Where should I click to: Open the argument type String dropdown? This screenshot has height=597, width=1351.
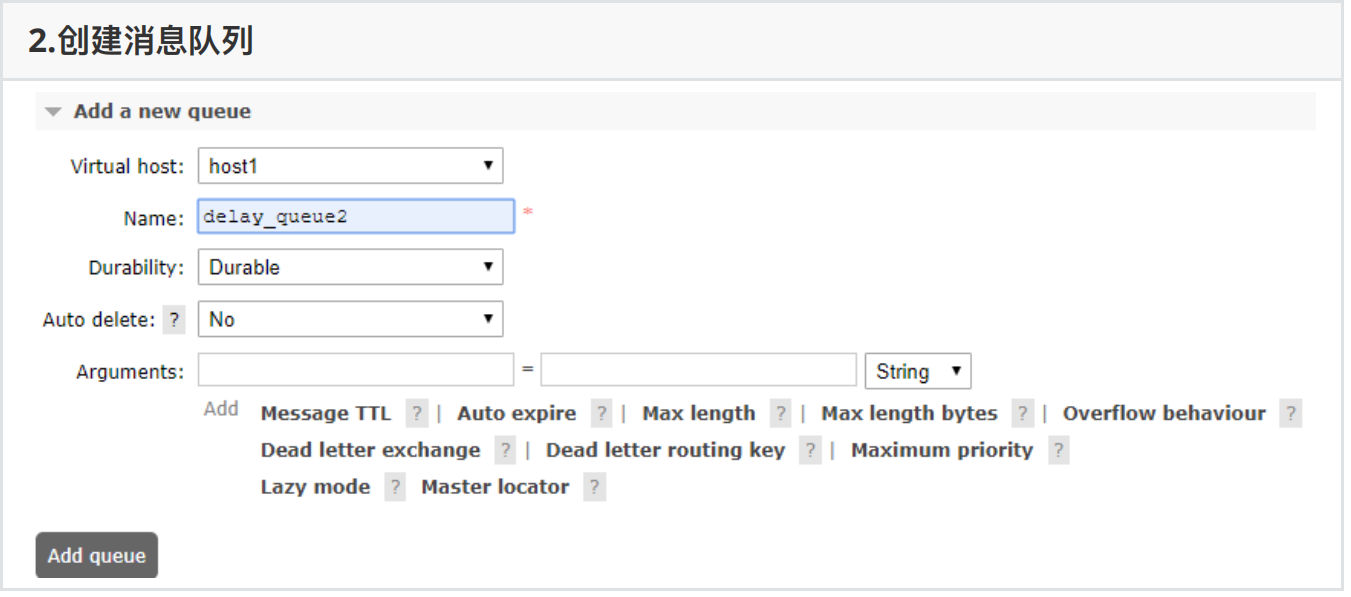click(917, 372)
